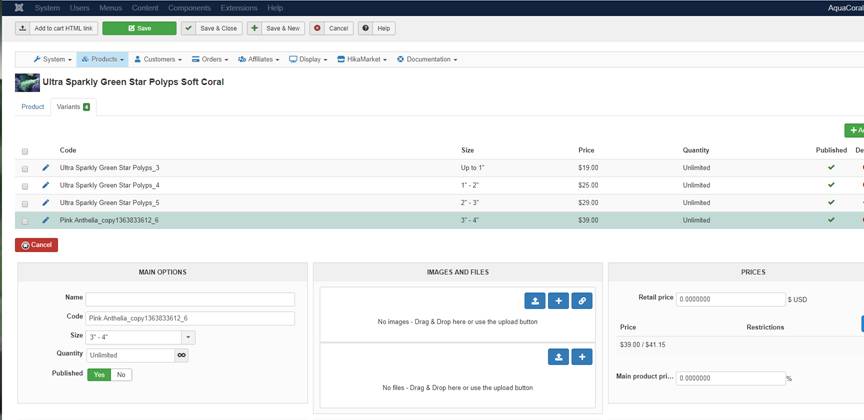Insert image link via chain icon
Image resolution: width=864 pixels, height=420 pixels.
point(582,301)
